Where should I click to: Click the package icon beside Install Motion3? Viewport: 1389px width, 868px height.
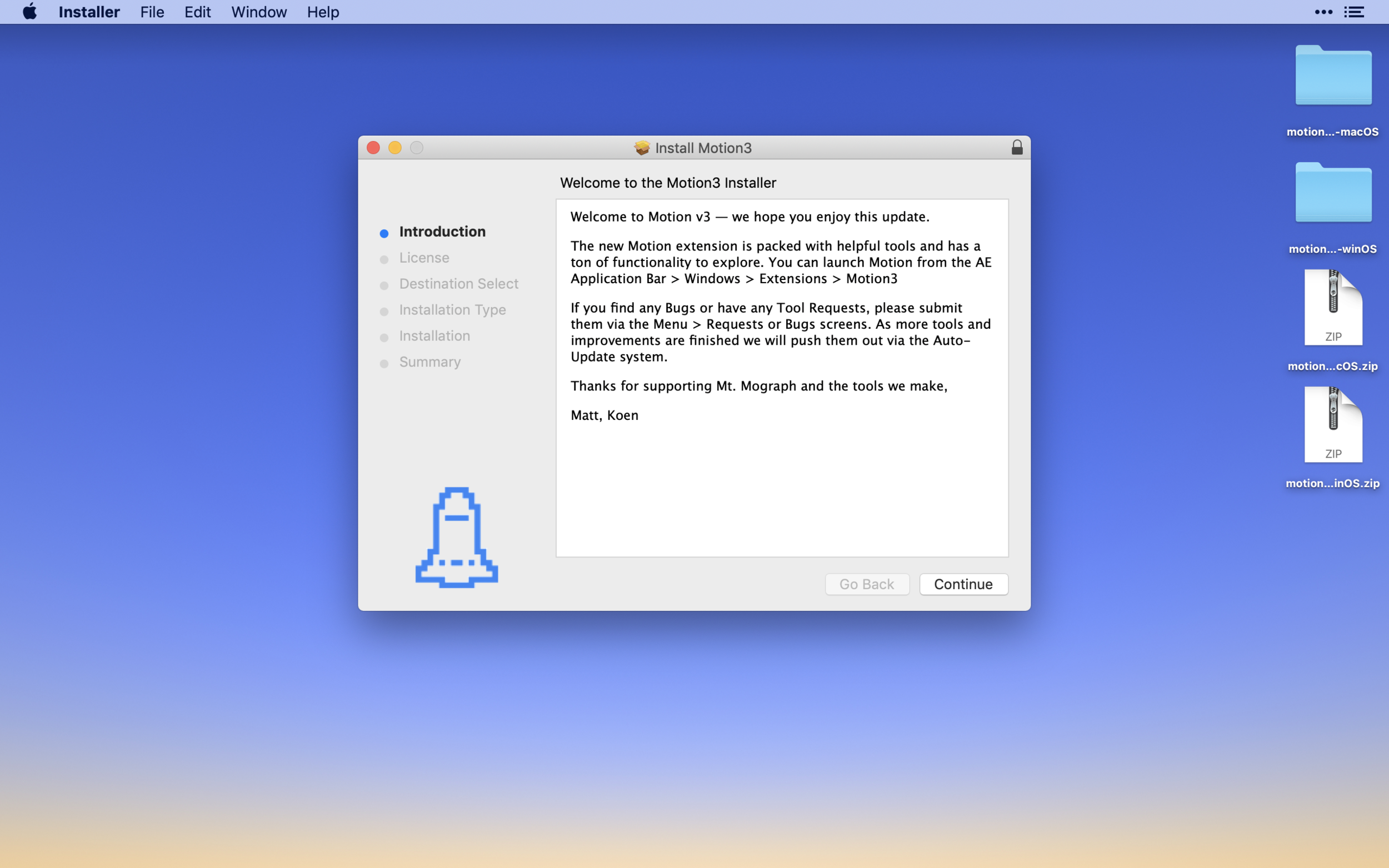pos(642,148)
